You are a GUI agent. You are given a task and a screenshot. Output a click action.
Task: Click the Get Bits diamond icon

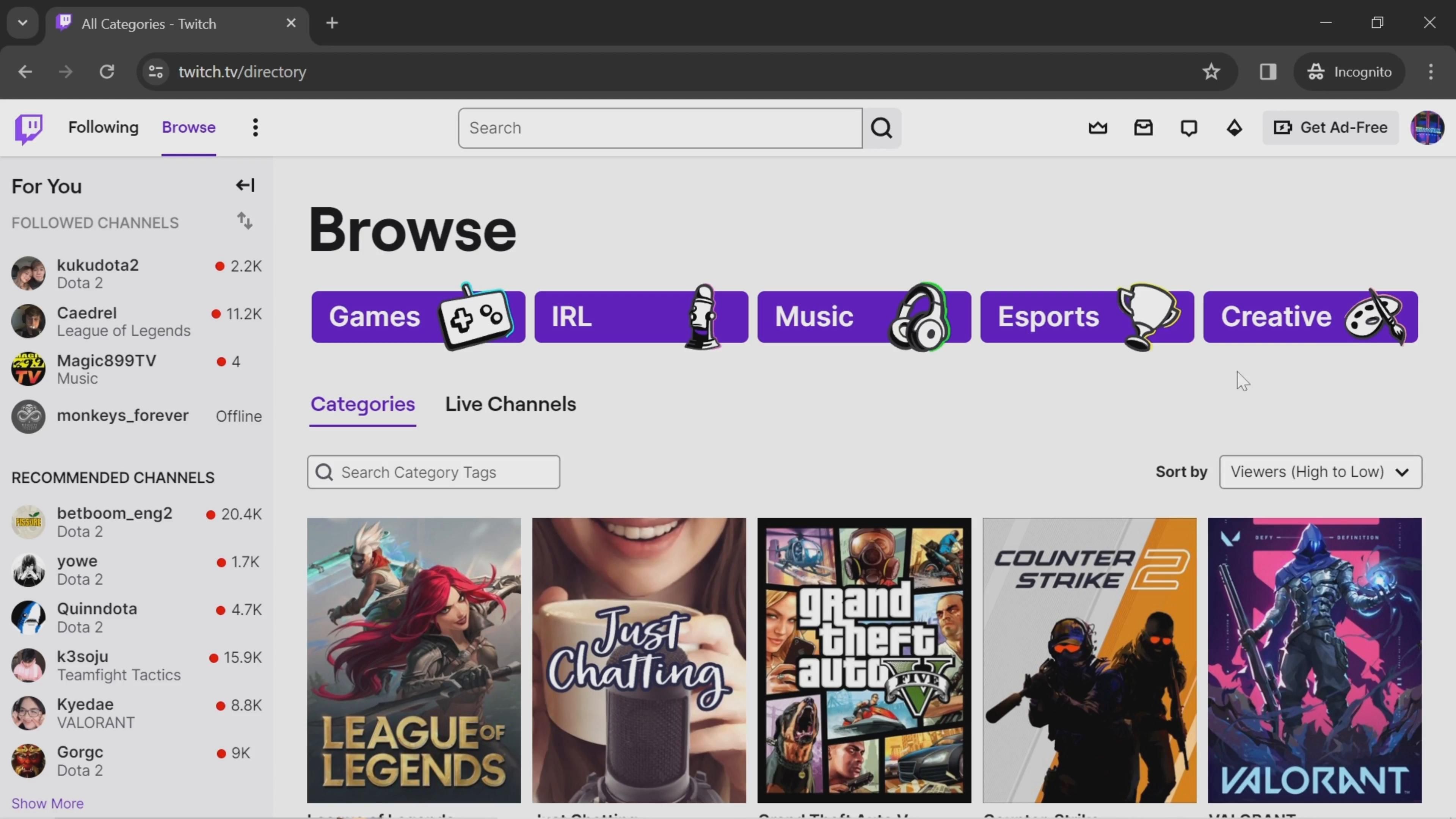click(1234, 128)
